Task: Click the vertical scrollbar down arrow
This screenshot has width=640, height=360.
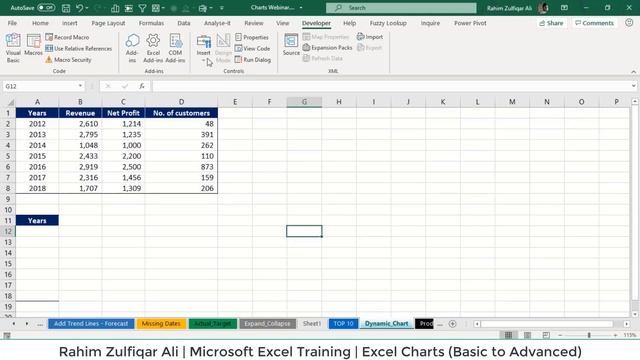Action: (x=635, y=314)
